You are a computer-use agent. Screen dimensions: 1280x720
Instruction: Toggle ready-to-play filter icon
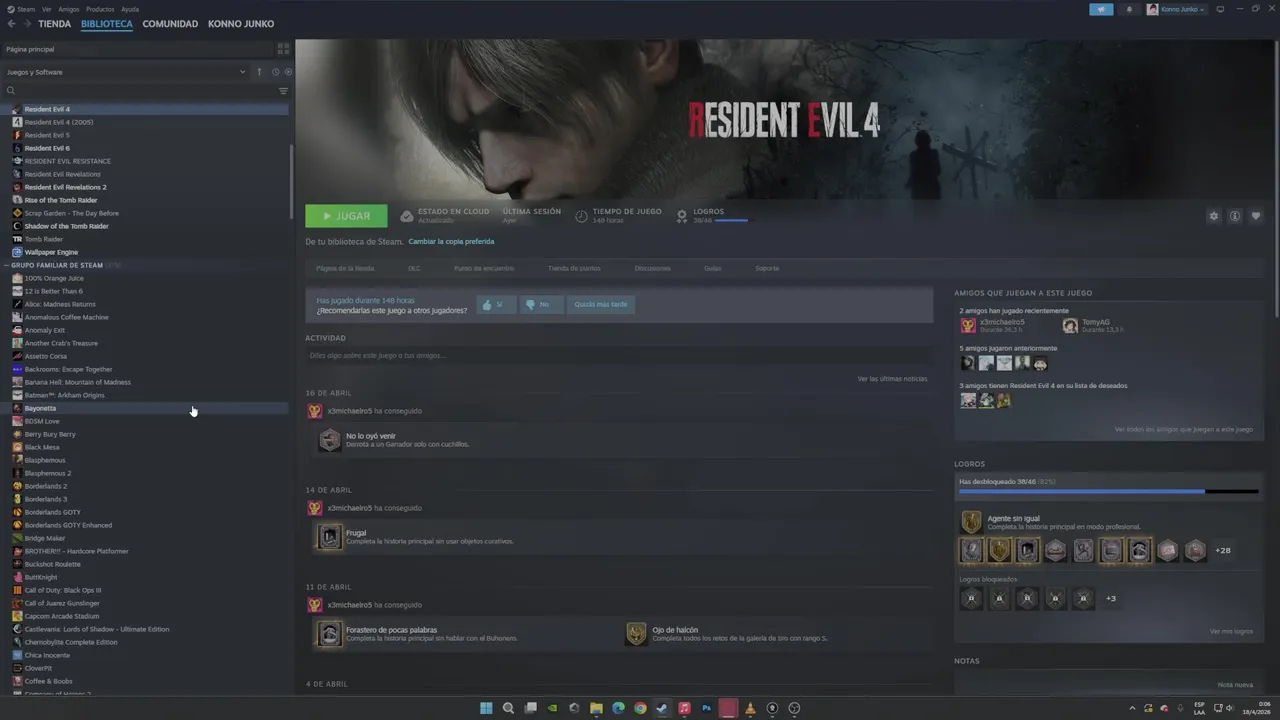(288, 72)
